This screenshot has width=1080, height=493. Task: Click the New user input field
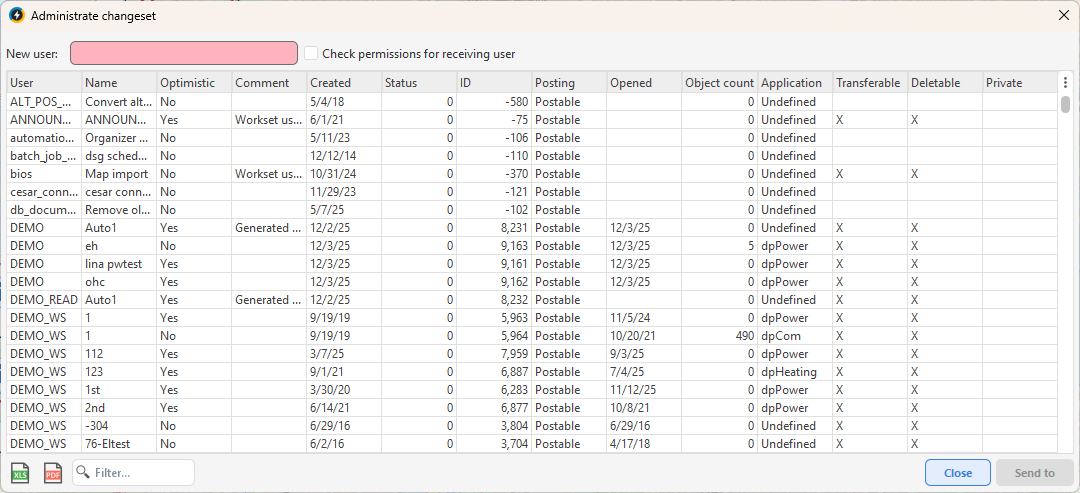184,53
